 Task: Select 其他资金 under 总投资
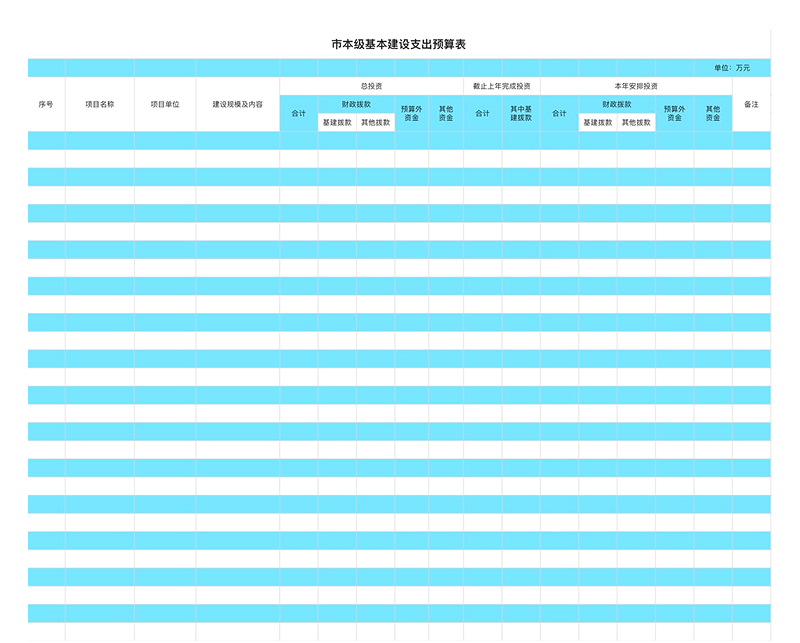click(446, 113)
